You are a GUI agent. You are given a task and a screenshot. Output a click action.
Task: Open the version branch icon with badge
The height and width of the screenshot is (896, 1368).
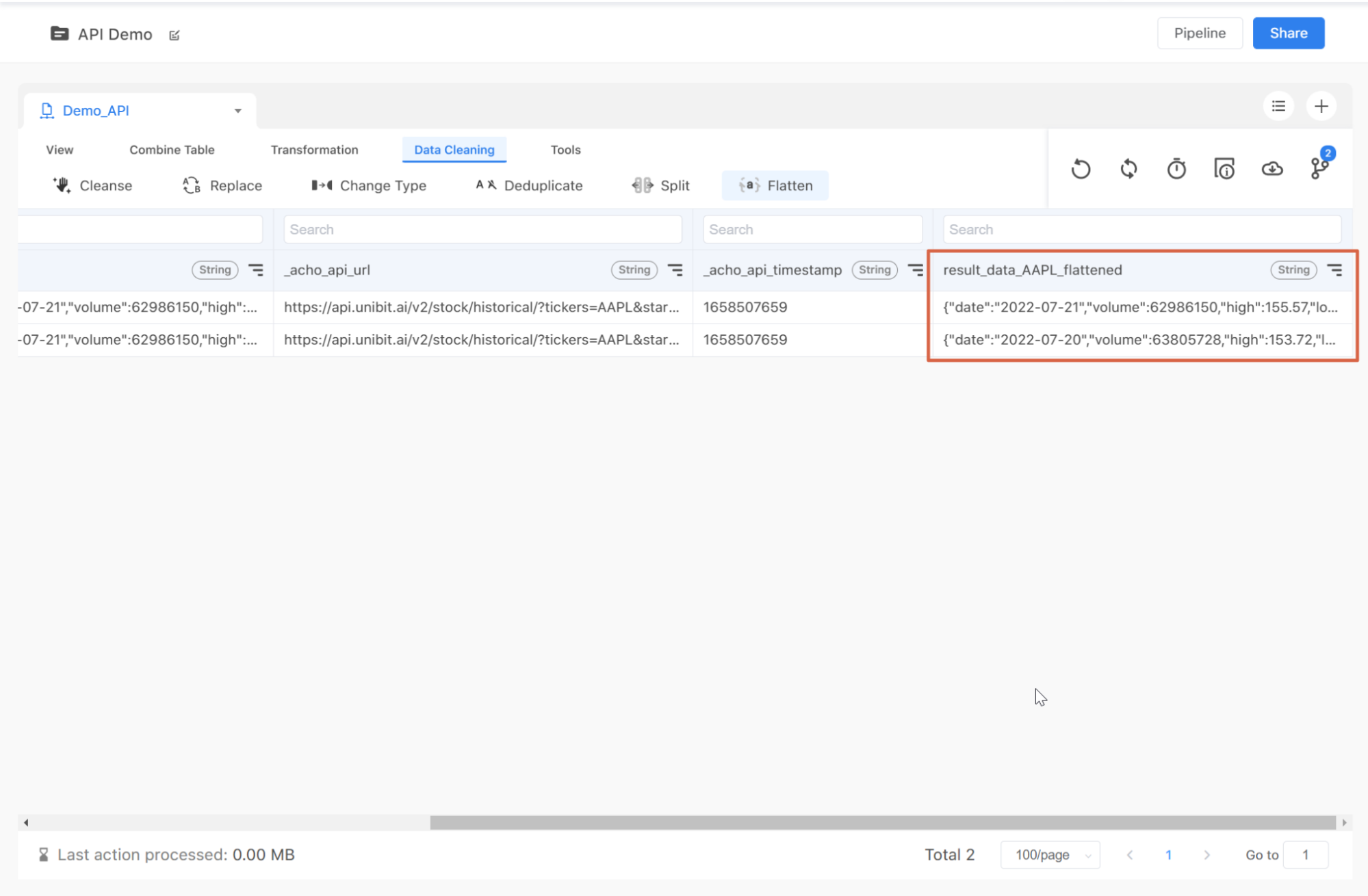tap(1319, 168)
